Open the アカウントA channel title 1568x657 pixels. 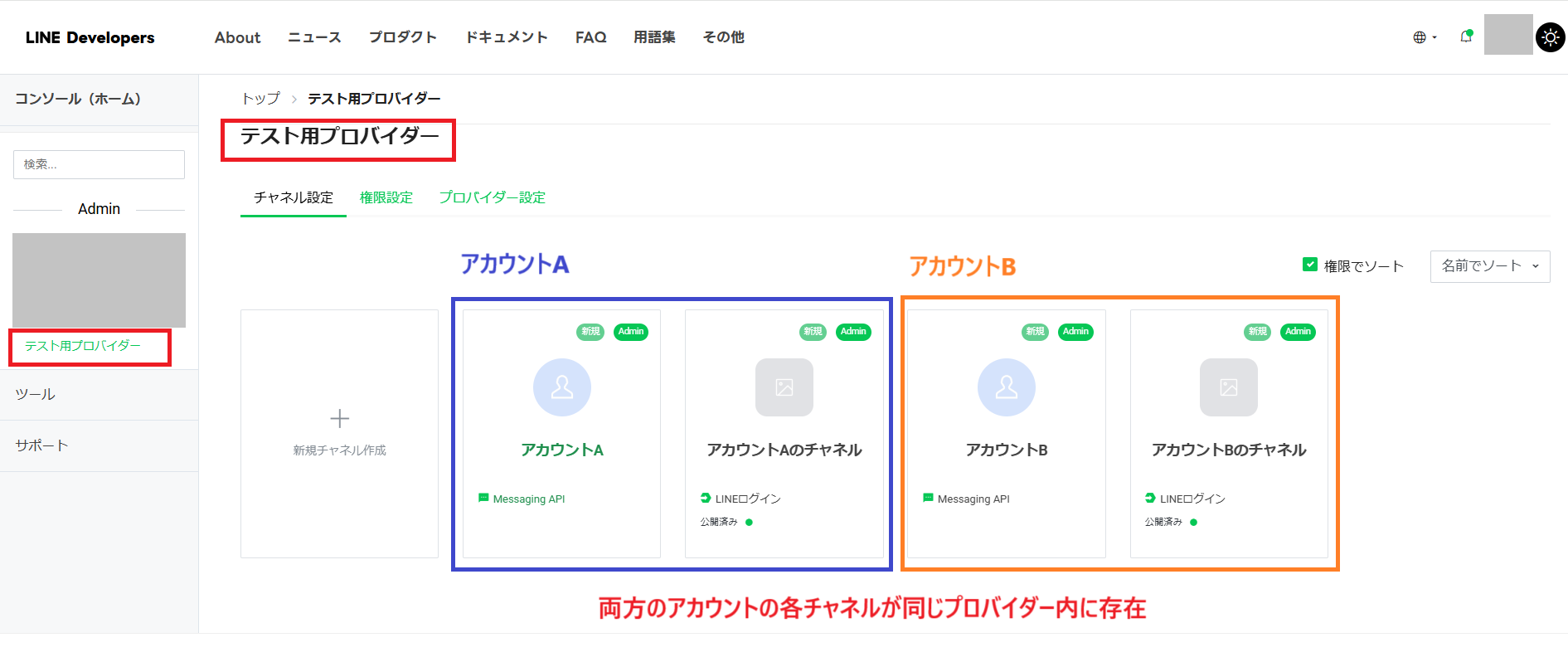point(562,450)
